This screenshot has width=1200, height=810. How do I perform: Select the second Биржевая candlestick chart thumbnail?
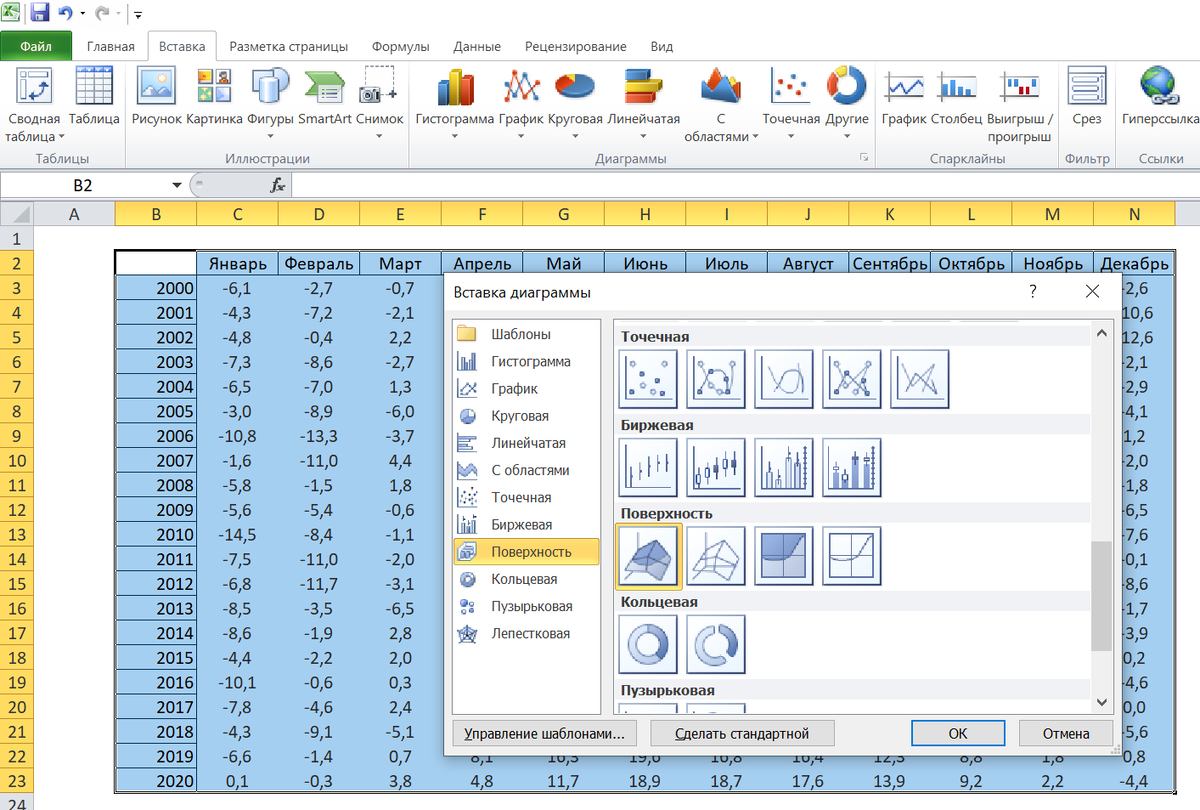coord(716,467)
